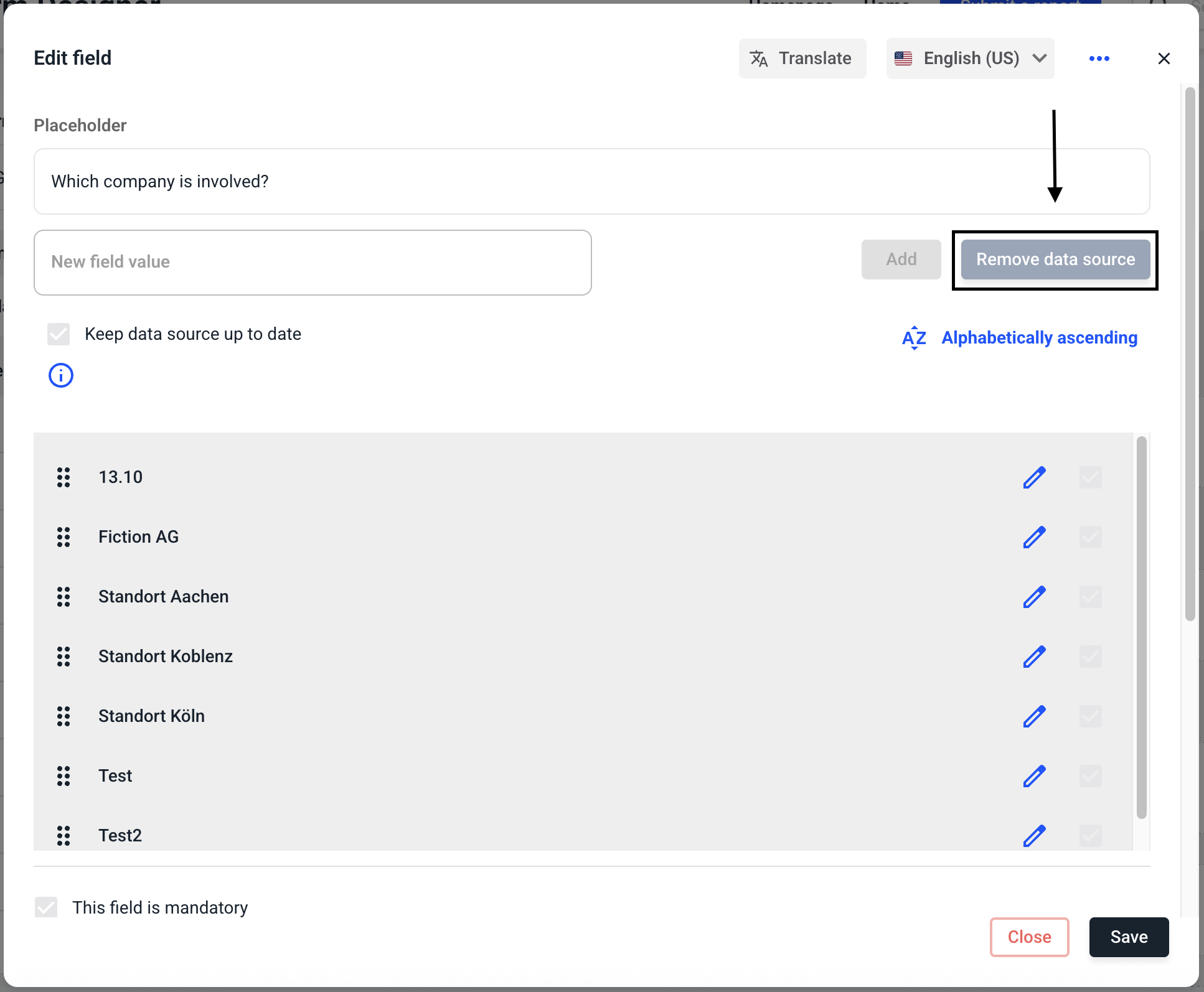Image resolution: width=1204 pixels, height=992 pixels.
Task: Click pencil icon for Standort Aachen
Action: tap(1034, 597)
